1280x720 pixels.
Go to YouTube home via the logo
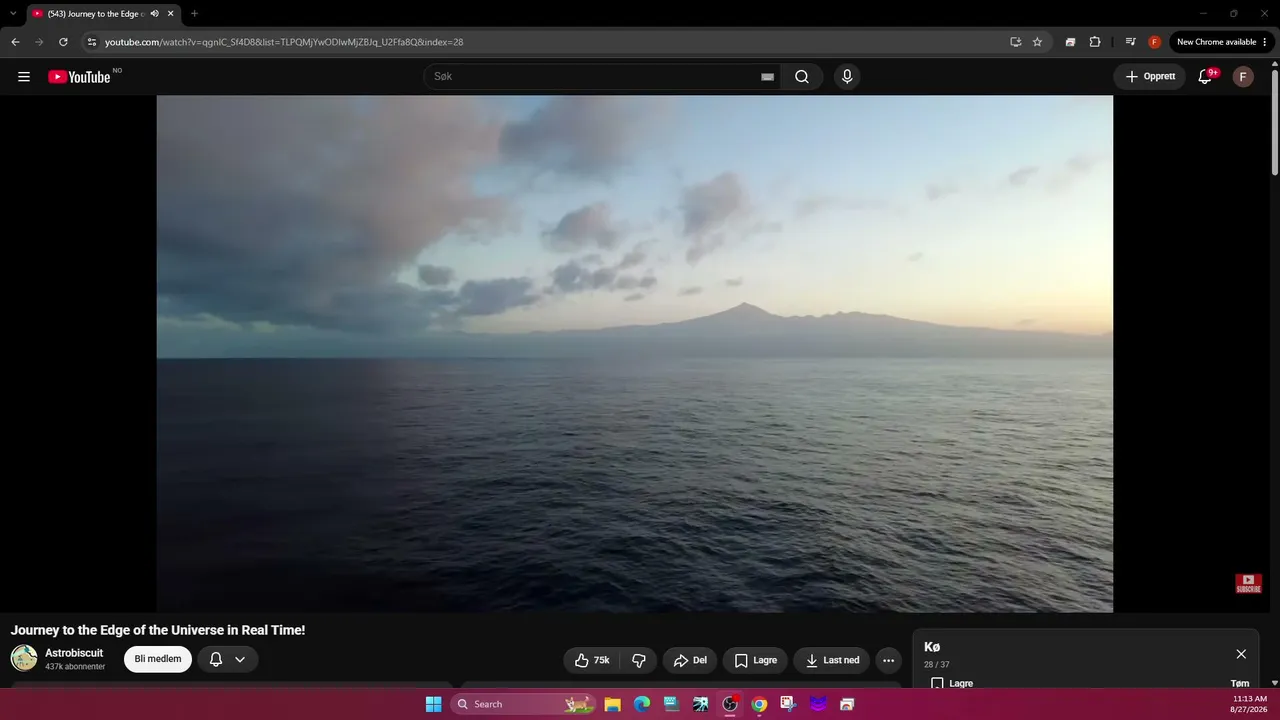pos(79,77)
